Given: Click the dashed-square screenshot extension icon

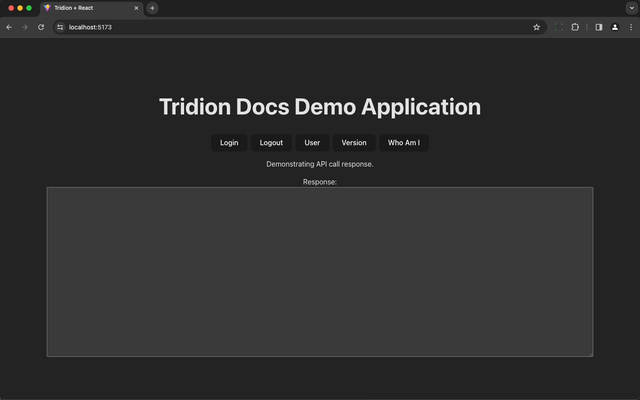Looking at the screenshot, I should (559, 27).
